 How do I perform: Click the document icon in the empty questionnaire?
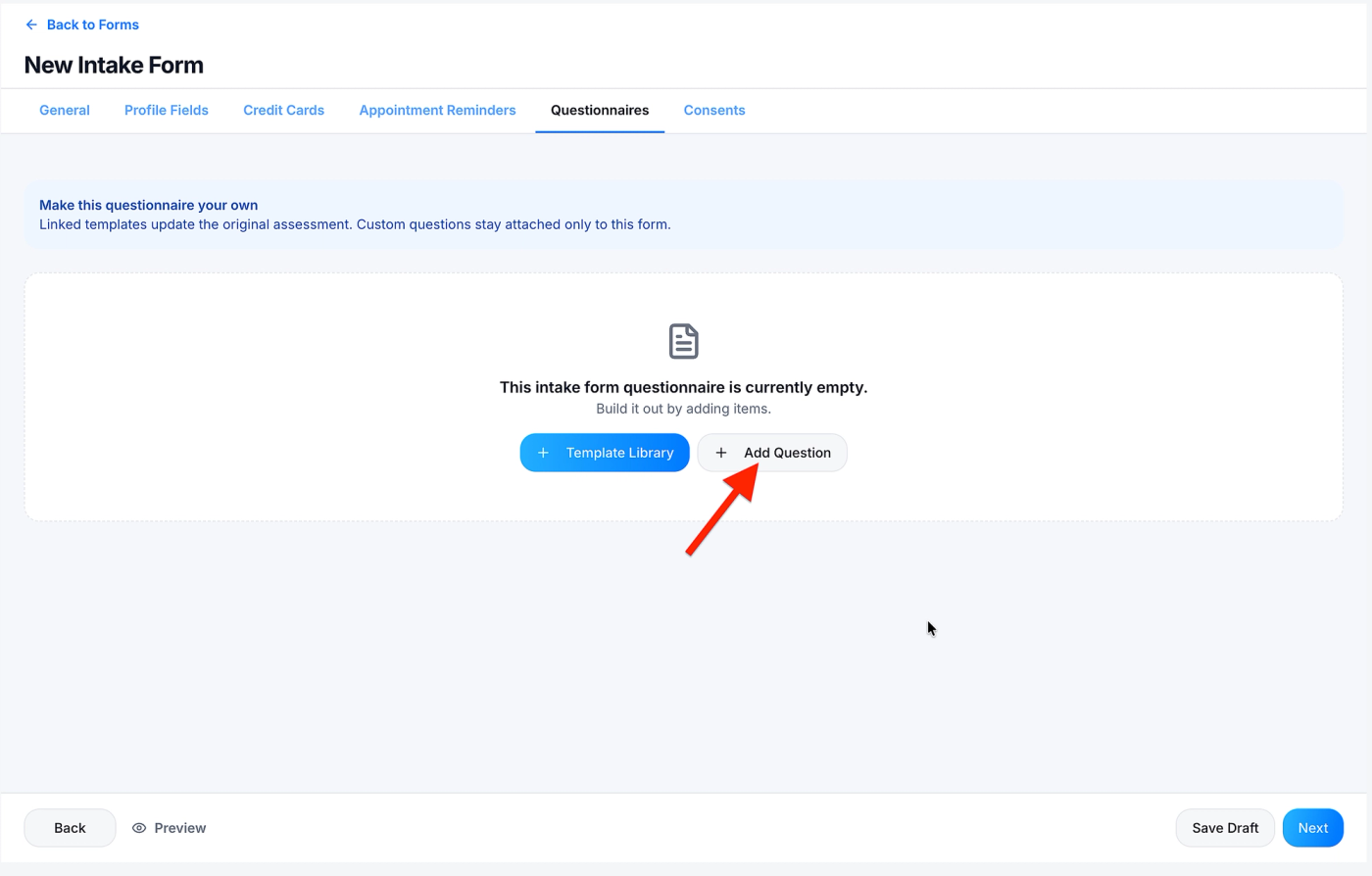(684, 341)
